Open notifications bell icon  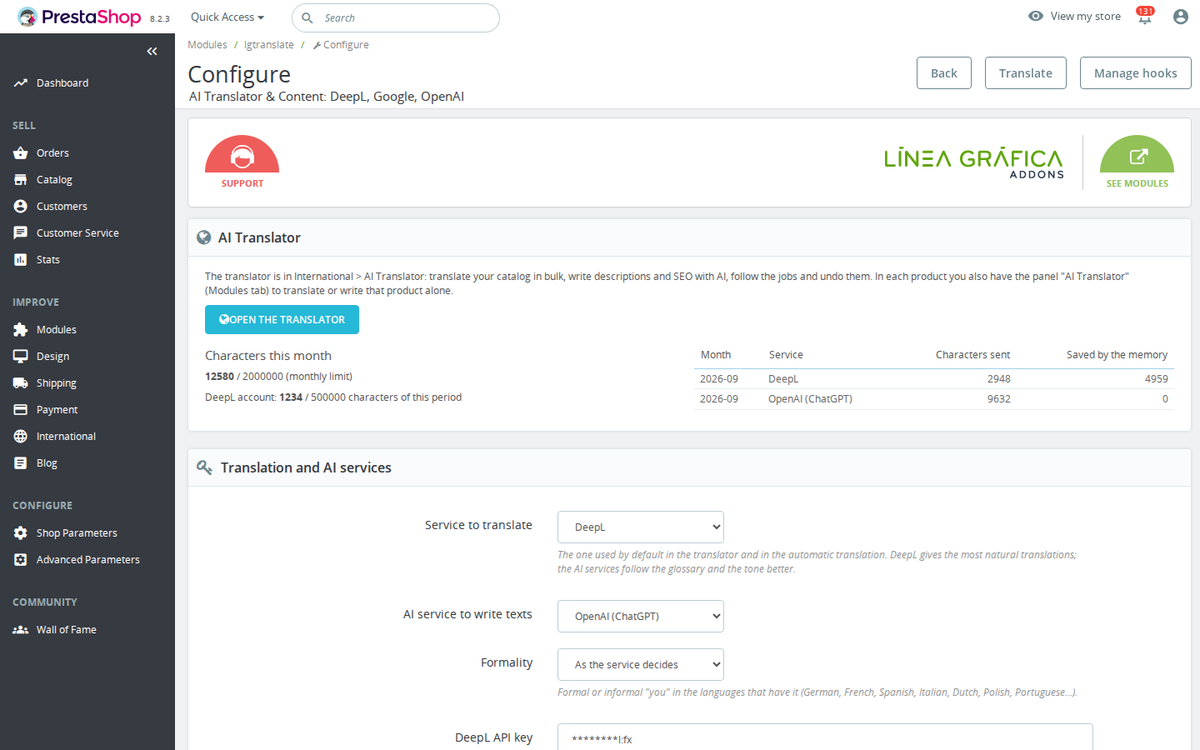(1145, 17)
